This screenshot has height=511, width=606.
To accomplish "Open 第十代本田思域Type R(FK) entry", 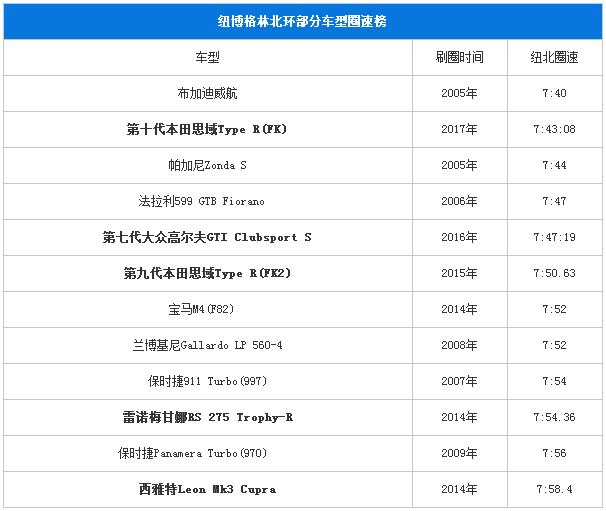I will coord(207,129).
